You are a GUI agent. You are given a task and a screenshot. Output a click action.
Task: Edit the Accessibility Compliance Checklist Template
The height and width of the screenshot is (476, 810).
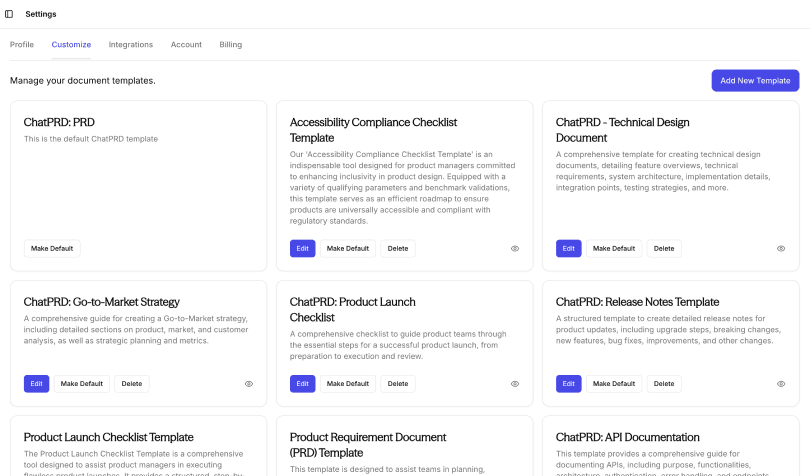pyautogui.click(x=302, y=248)
